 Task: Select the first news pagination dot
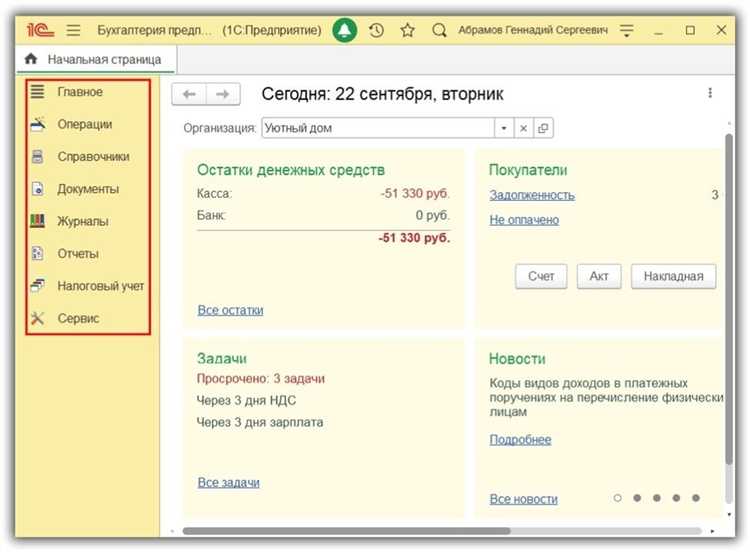618,497
